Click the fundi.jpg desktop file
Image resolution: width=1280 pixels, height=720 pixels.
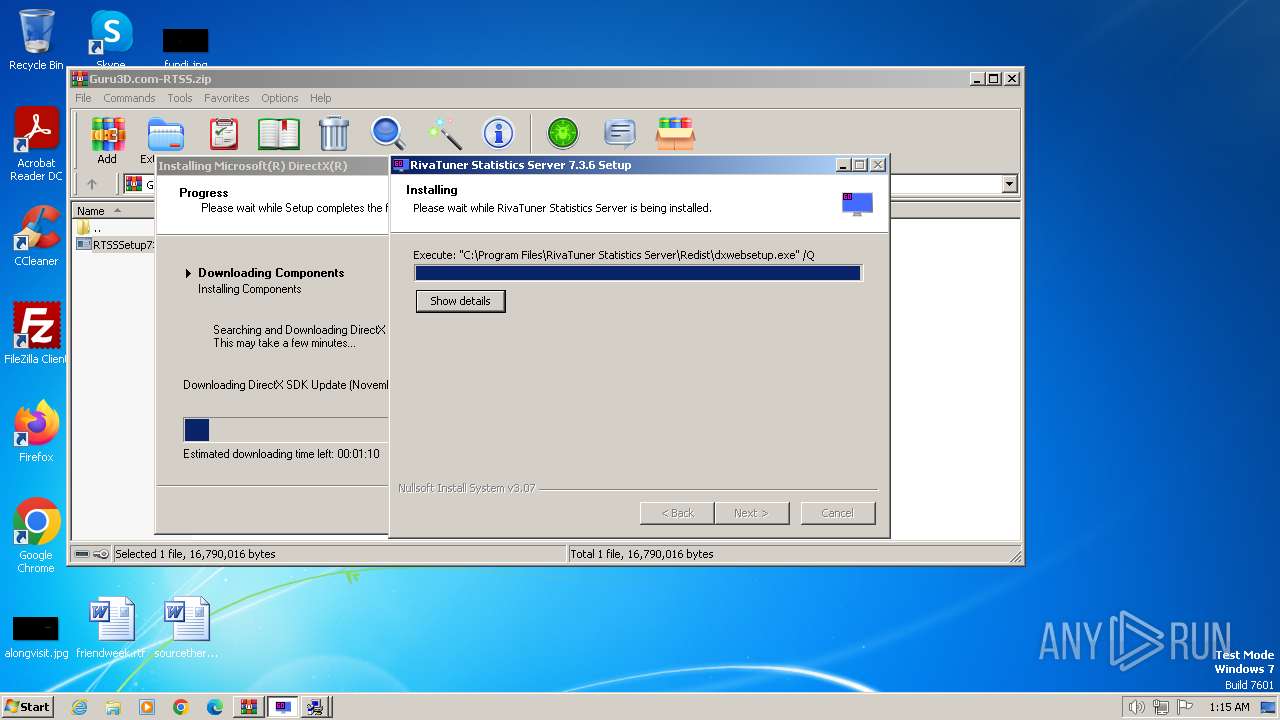tap(186, 46)
